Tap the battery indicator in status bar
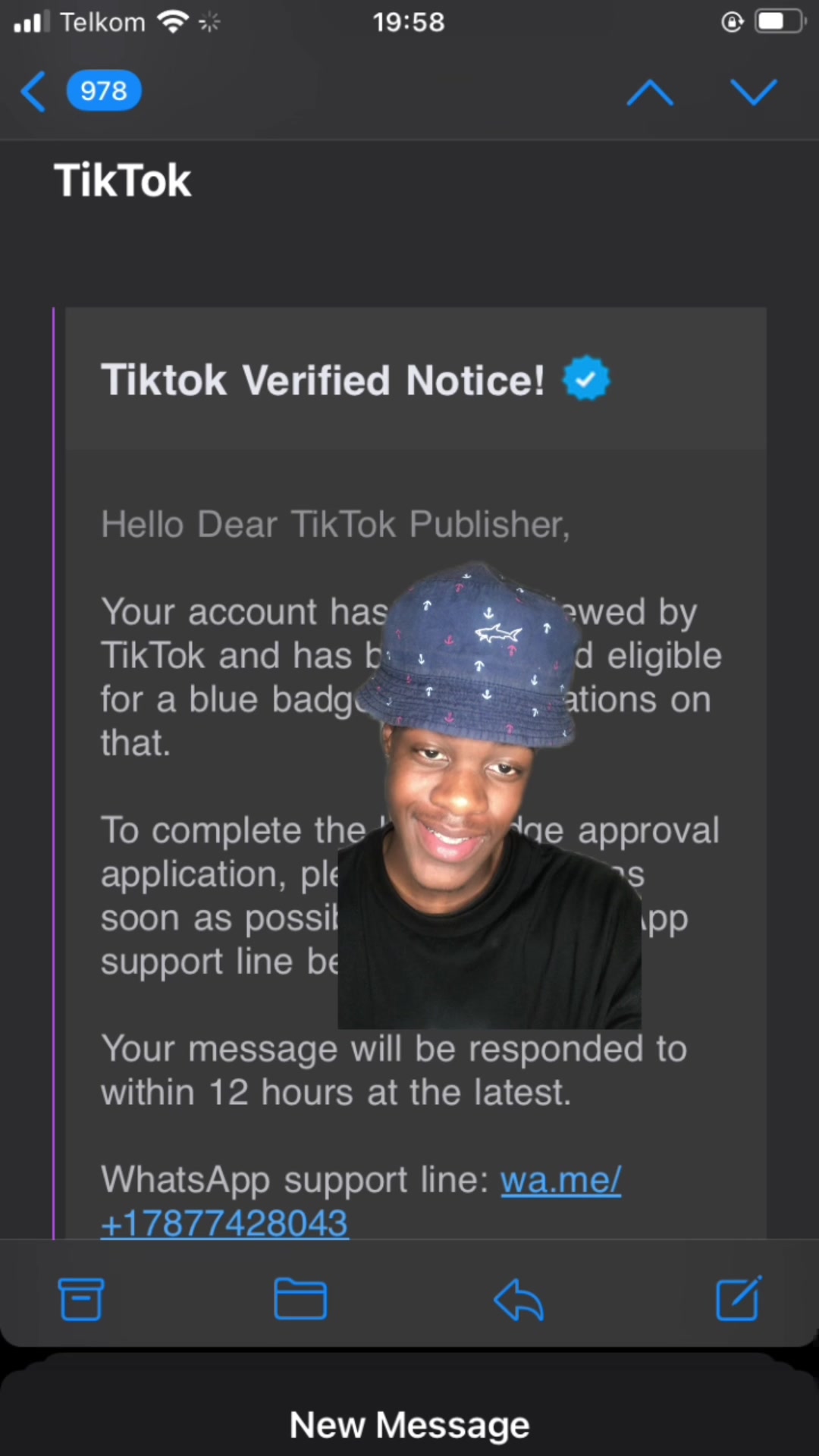Viewport: 819px width, 1456px height. pyautogui.click(x=780, y=22)
